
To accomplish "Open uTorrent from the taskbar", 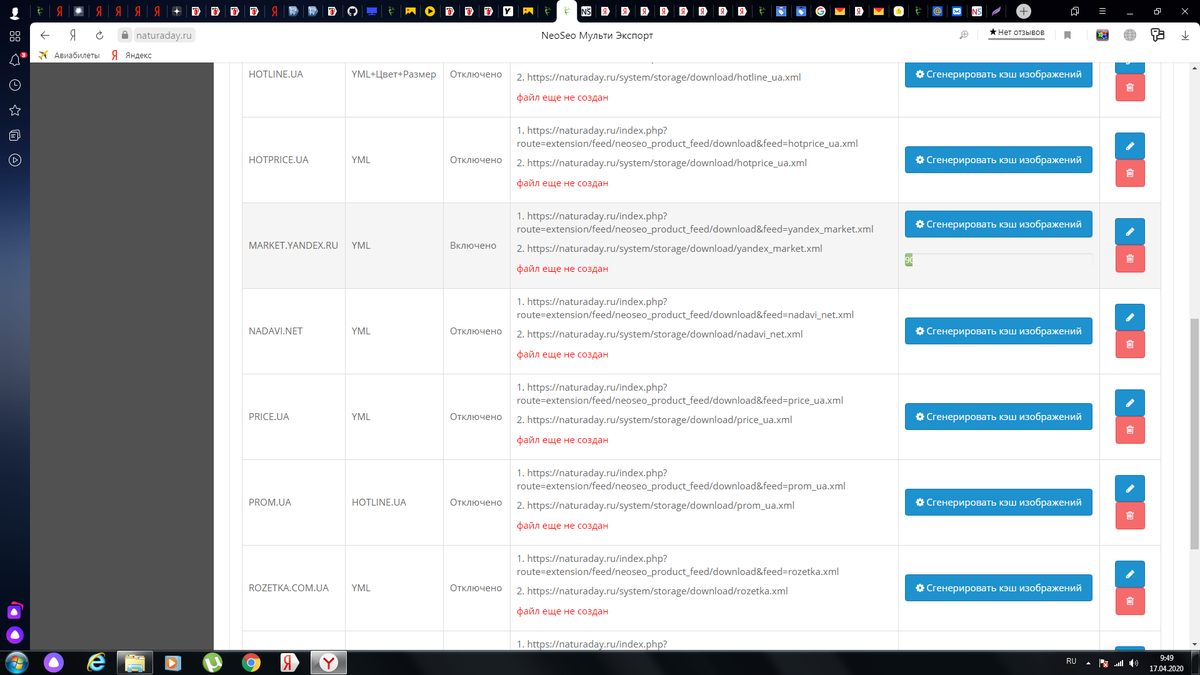I will pyautogui.click(x=212, y=662).
